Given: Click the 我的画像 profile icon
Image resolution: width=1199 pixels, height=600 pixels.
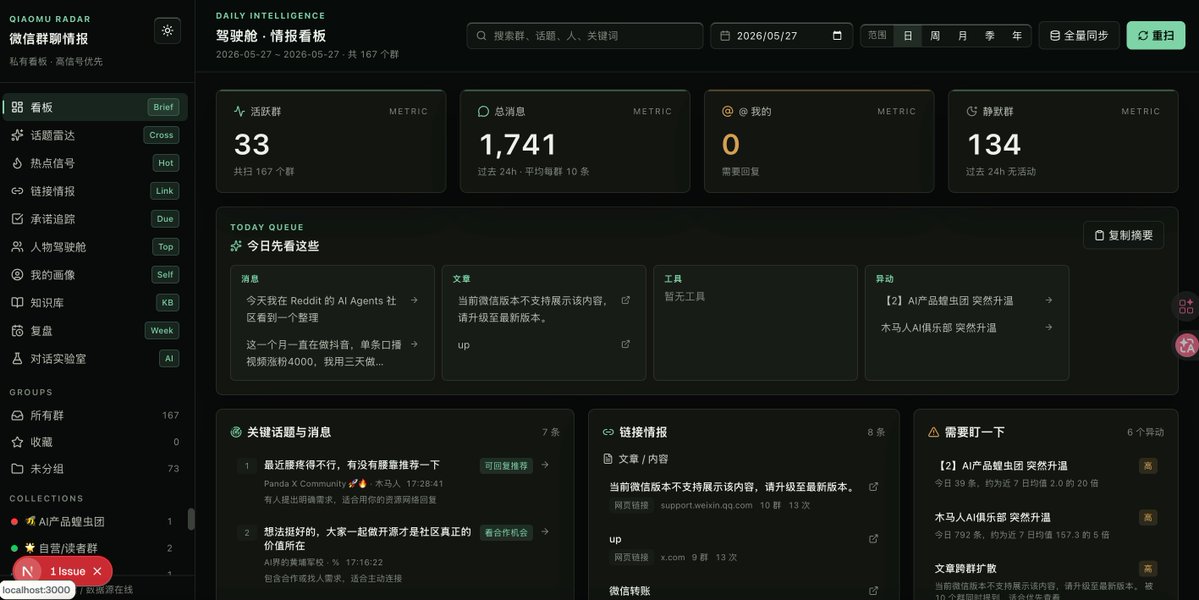Looking at the screenshot, I should coord(17,274).
